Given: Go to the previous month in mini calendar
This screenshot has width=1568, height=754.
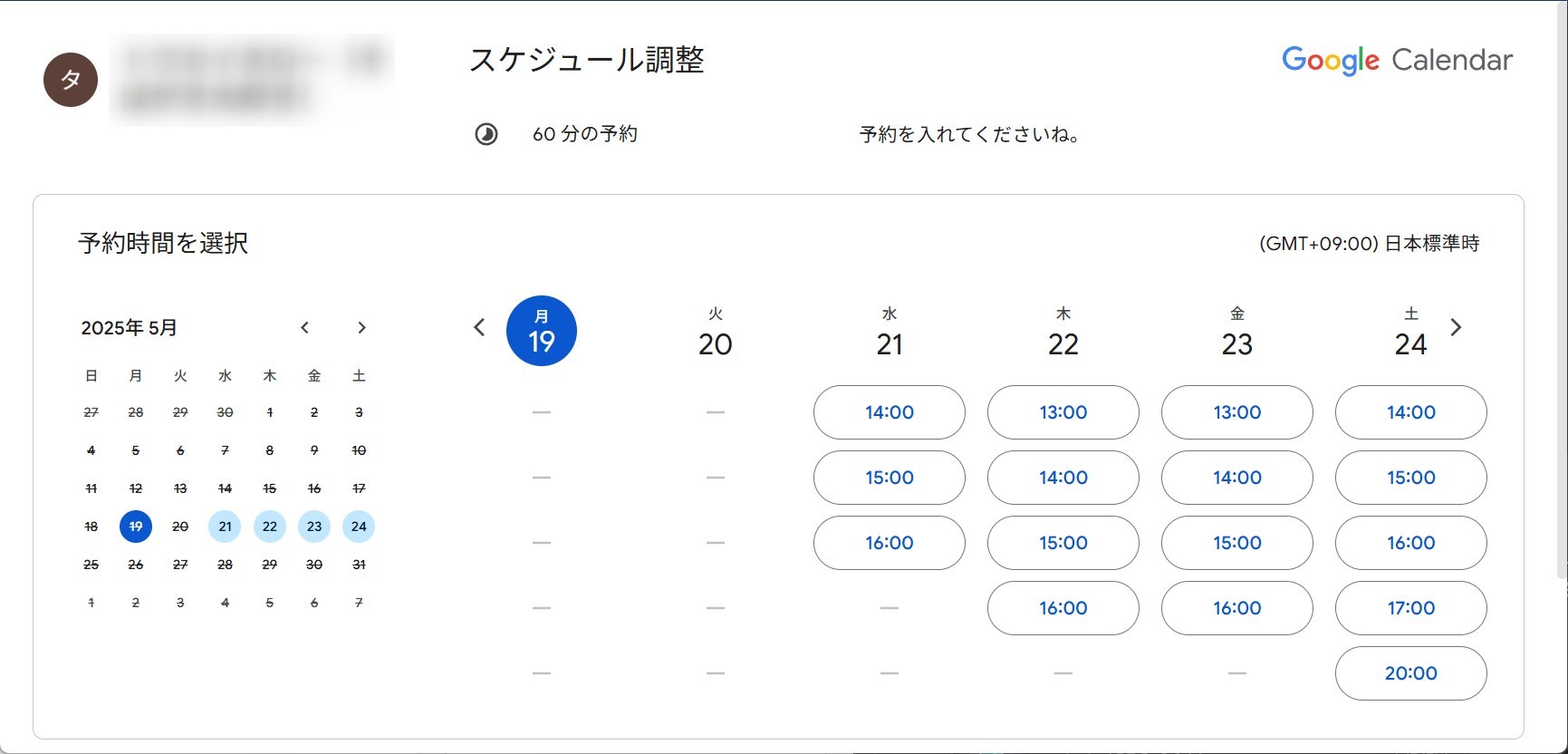Looking at the screenshot, I should coord(304,328).
